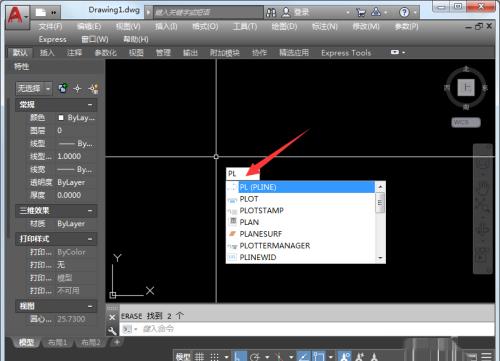Click the Quick Select icon in properties
Viewport: 500px width, 361px height.
tap(94, 88)
